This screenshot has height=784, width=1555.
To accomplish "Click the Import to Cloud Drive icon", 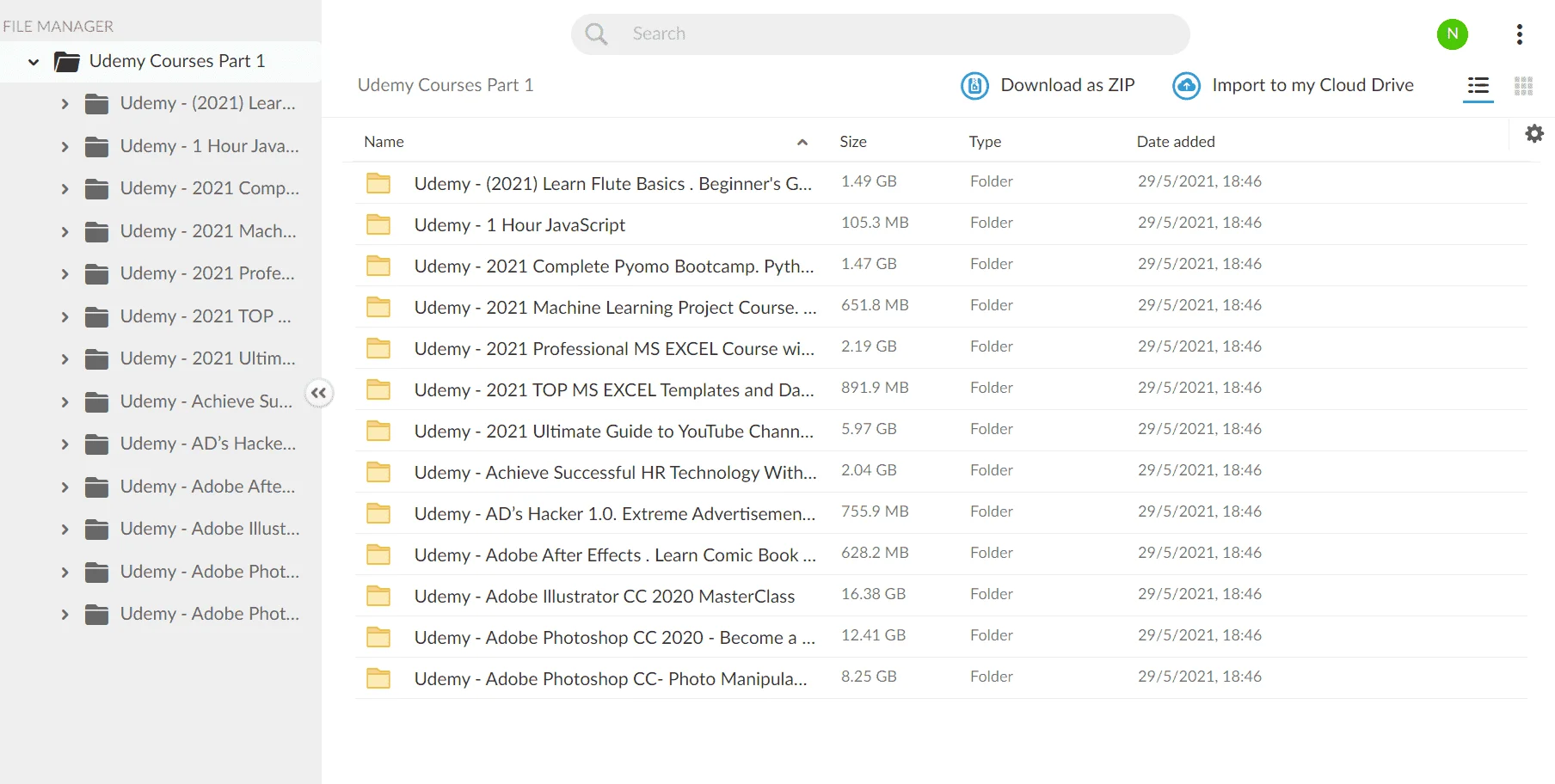I will tap(1187, 86).
